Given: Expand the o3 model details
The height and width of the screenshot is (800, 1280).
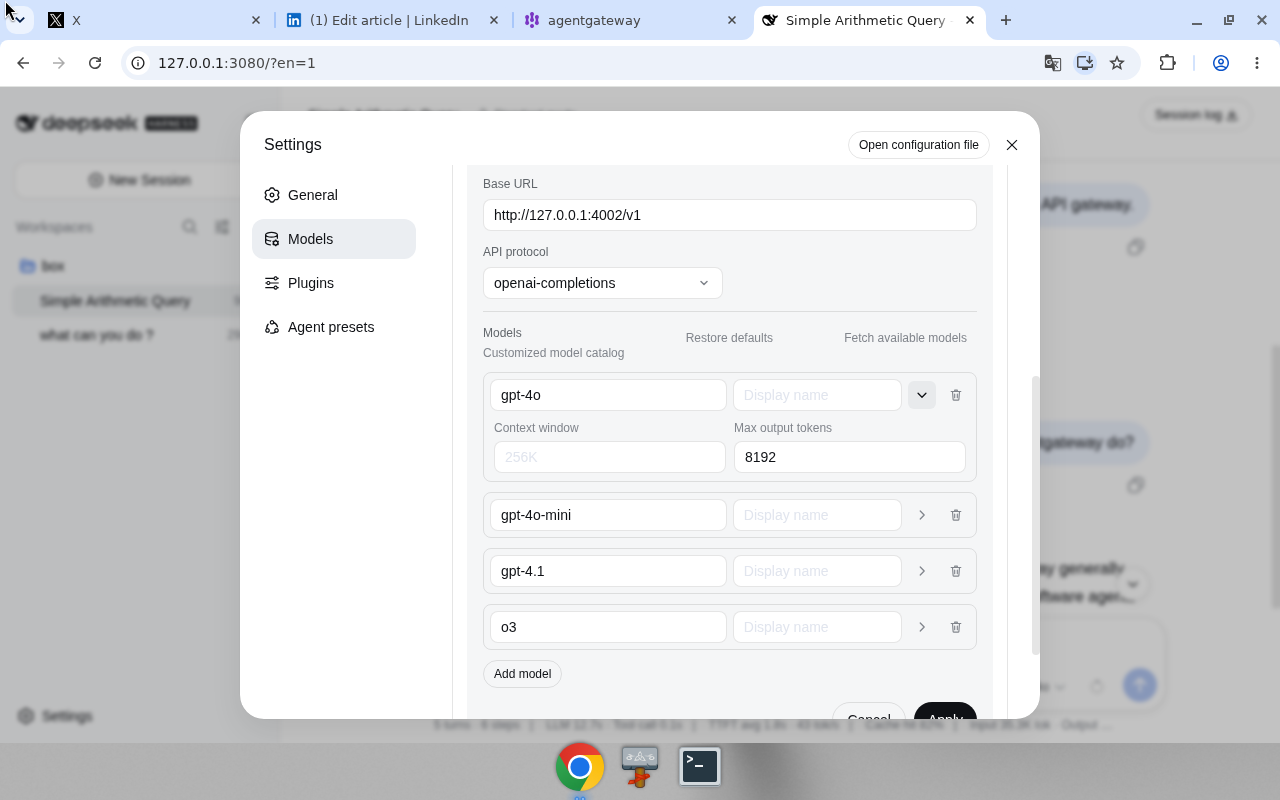Looking at the screenshot, I should pos(922,627).
